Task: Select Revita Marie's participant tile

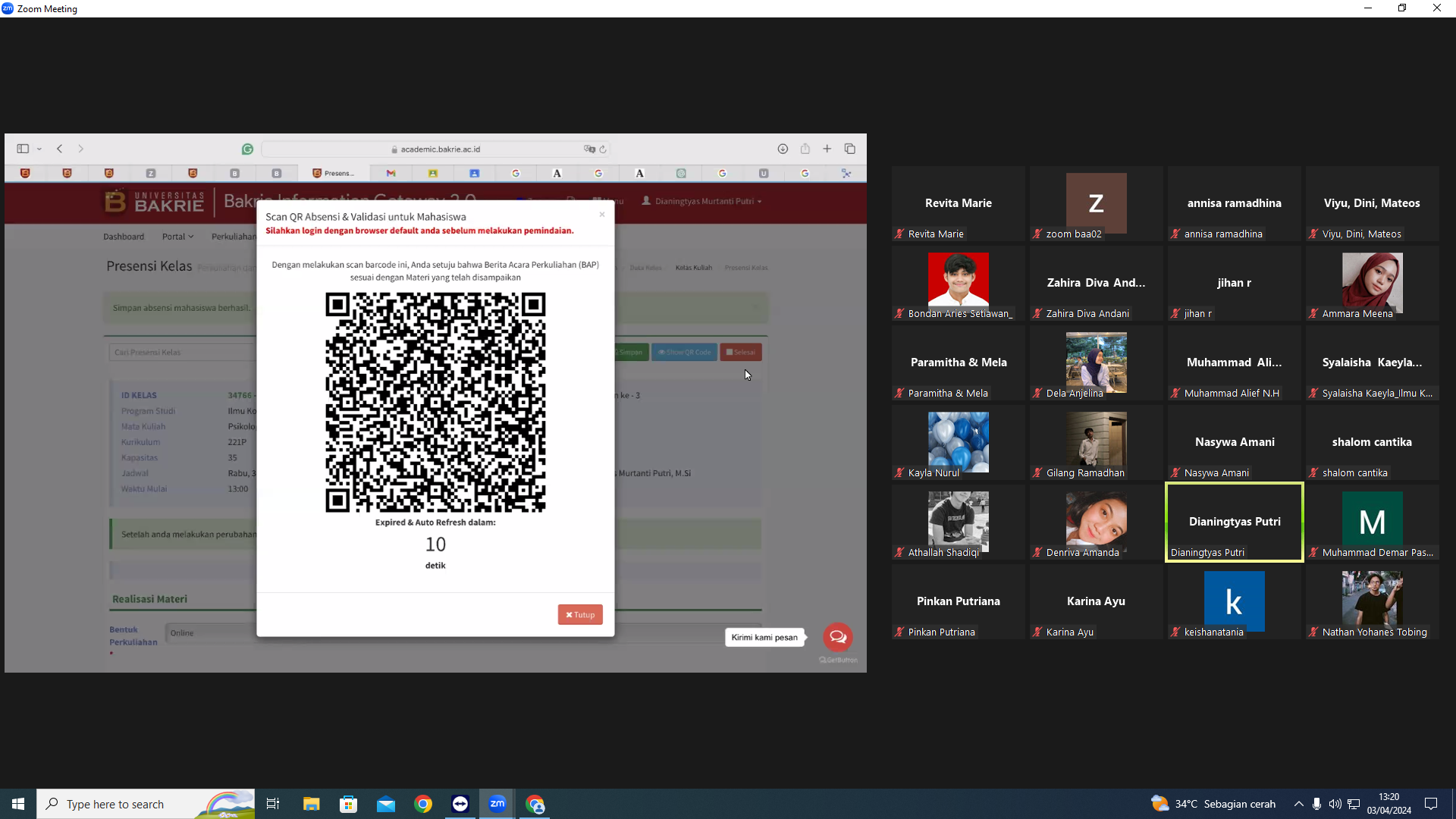Action: coord(959,204)
